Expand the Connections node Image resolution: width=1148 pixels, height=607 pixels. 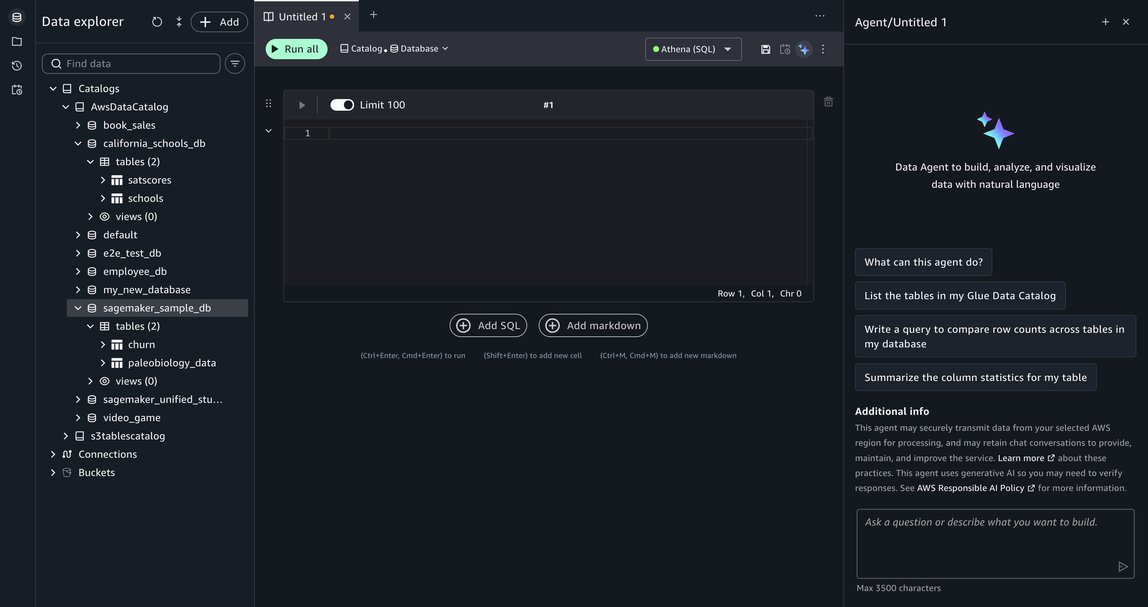[53, 455]
